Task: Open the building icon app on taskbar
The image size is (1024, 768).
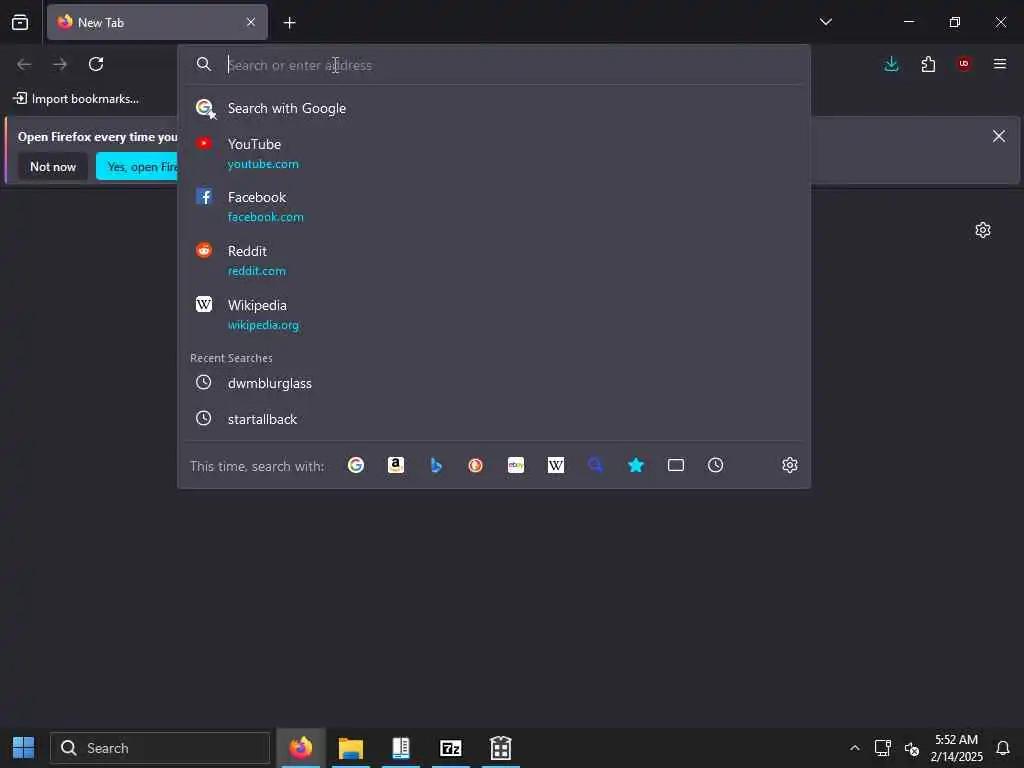Action: coord(501,748)
